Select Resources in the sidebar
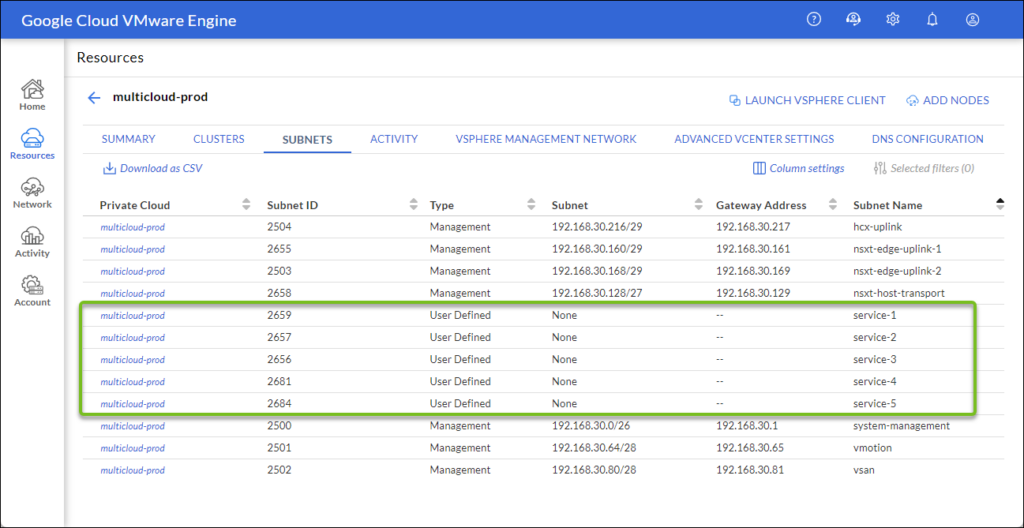 click(x=32, y=144)
